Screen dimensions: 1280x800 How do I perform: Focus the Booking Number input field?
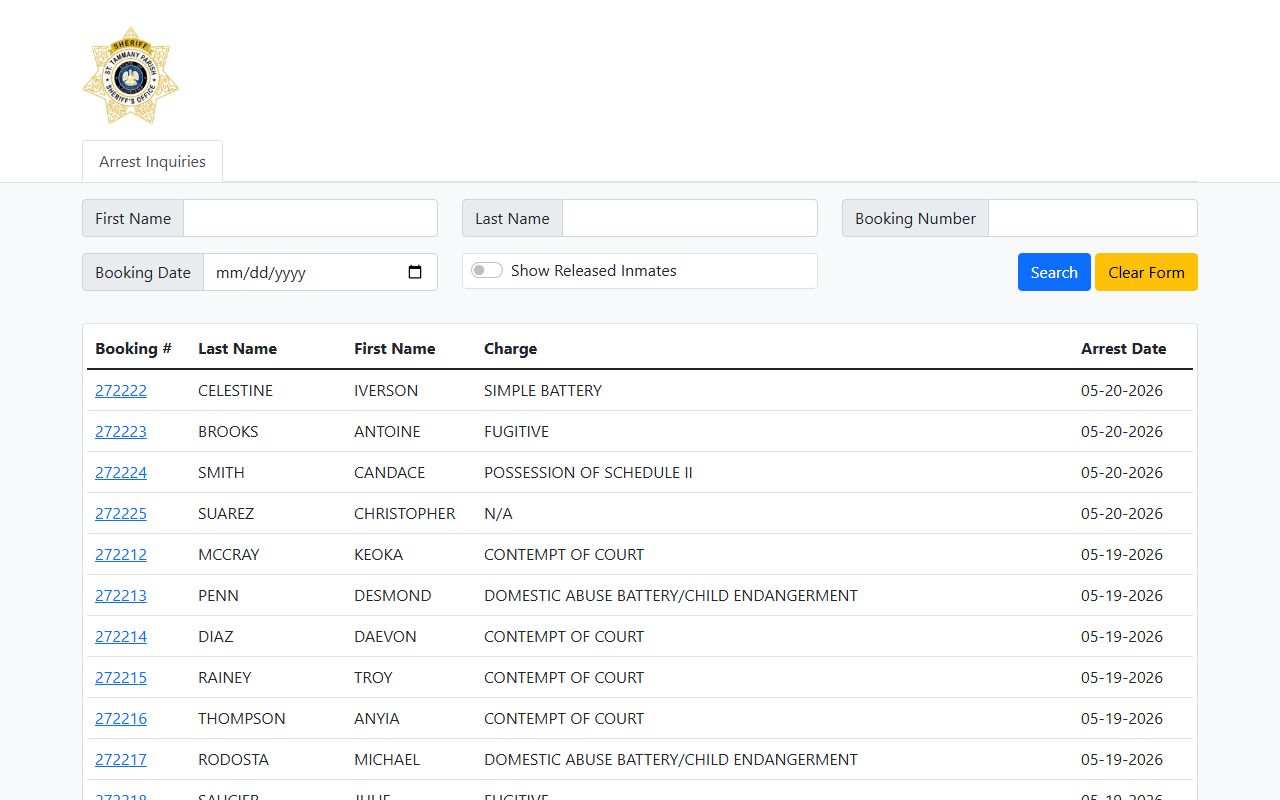(1092, 218)
